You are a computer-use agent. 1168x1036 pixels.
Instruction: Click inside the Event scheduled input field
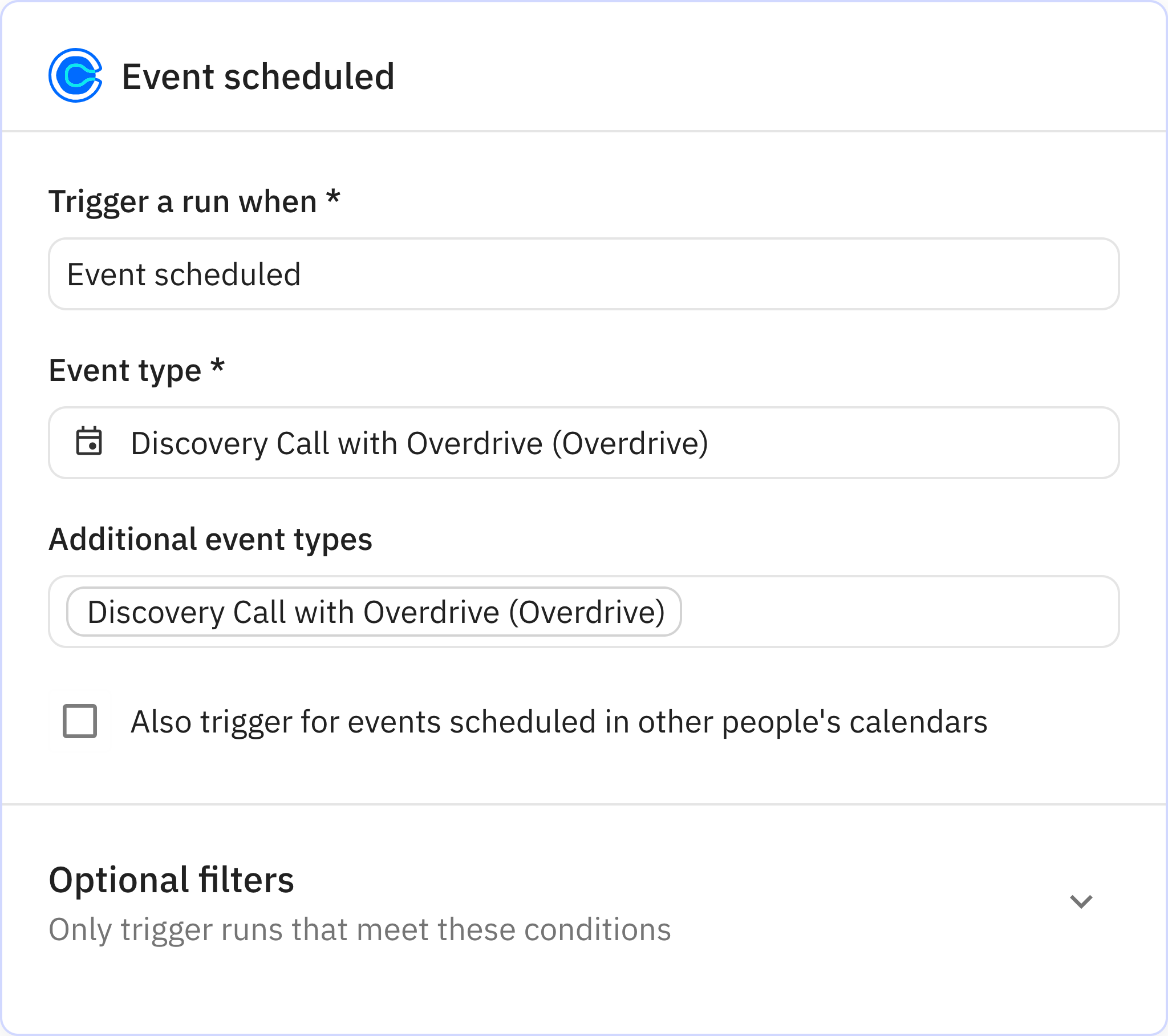pyautogui.click(x=583, y=273)
